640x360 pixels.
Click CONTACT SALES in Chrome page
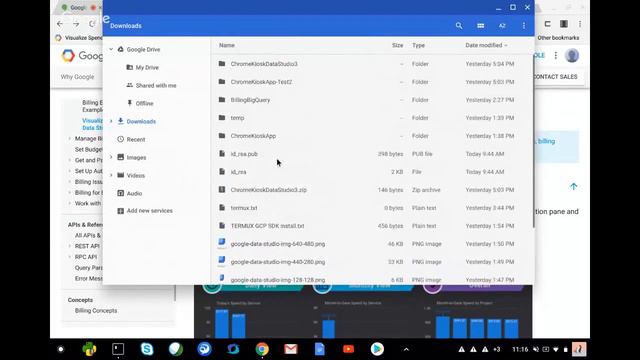pyautogui.click(x=555, y=77)
